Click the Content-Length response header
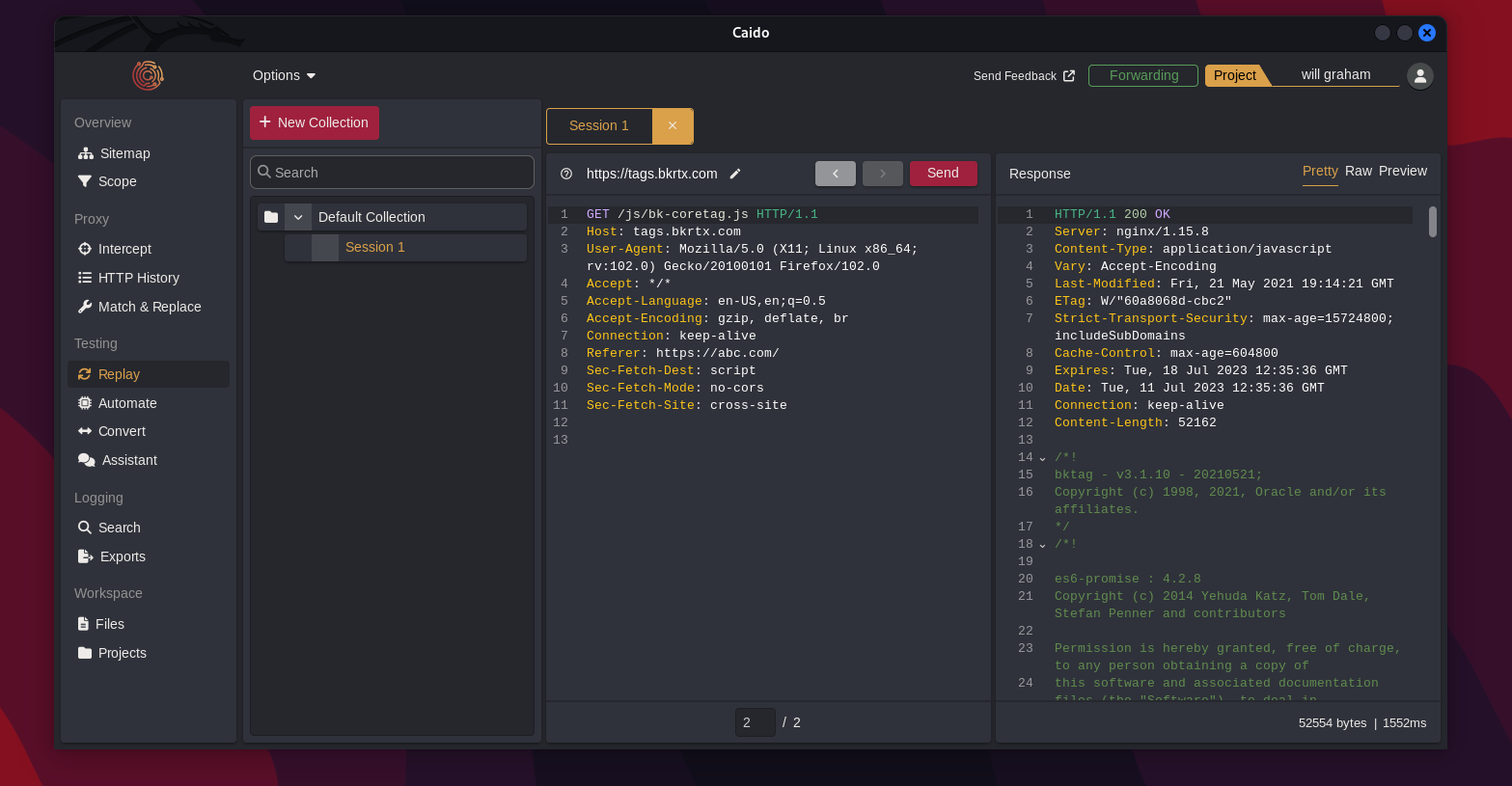 click(x=1135, y=422)
